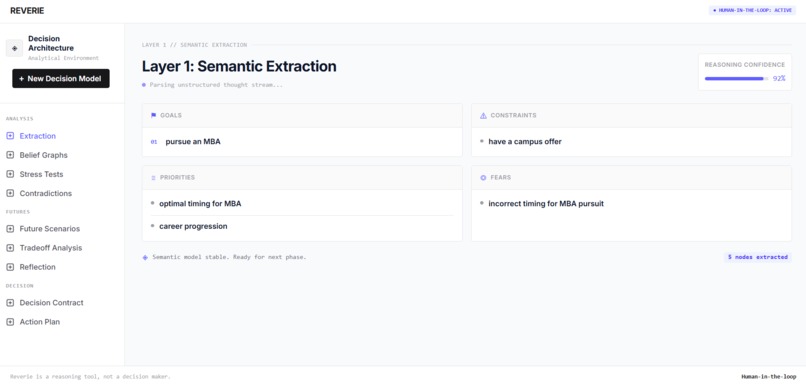This screenshot has width=806, height=384.
Task: Click the FEARS card header label
Action: point(500,178)
